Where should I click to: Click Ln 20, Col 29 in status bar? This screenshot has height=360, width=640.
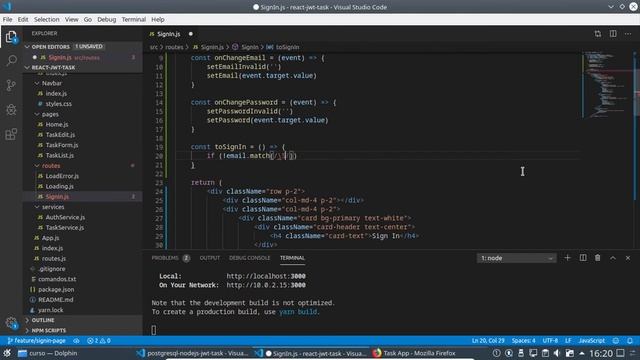pyautogui.click(x=488, y=340)
